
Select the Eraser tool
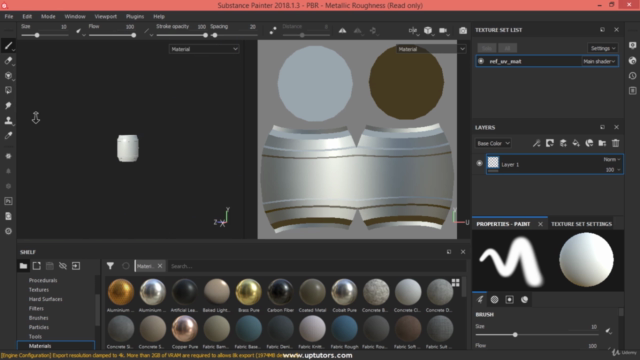8,61
